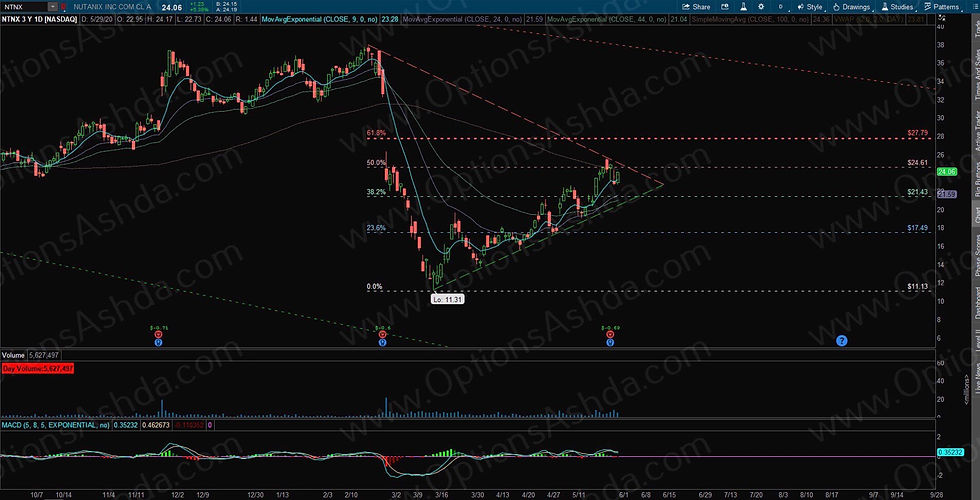
Task: Open the time-frame dropdown showing 0
Action: point(781,7)
